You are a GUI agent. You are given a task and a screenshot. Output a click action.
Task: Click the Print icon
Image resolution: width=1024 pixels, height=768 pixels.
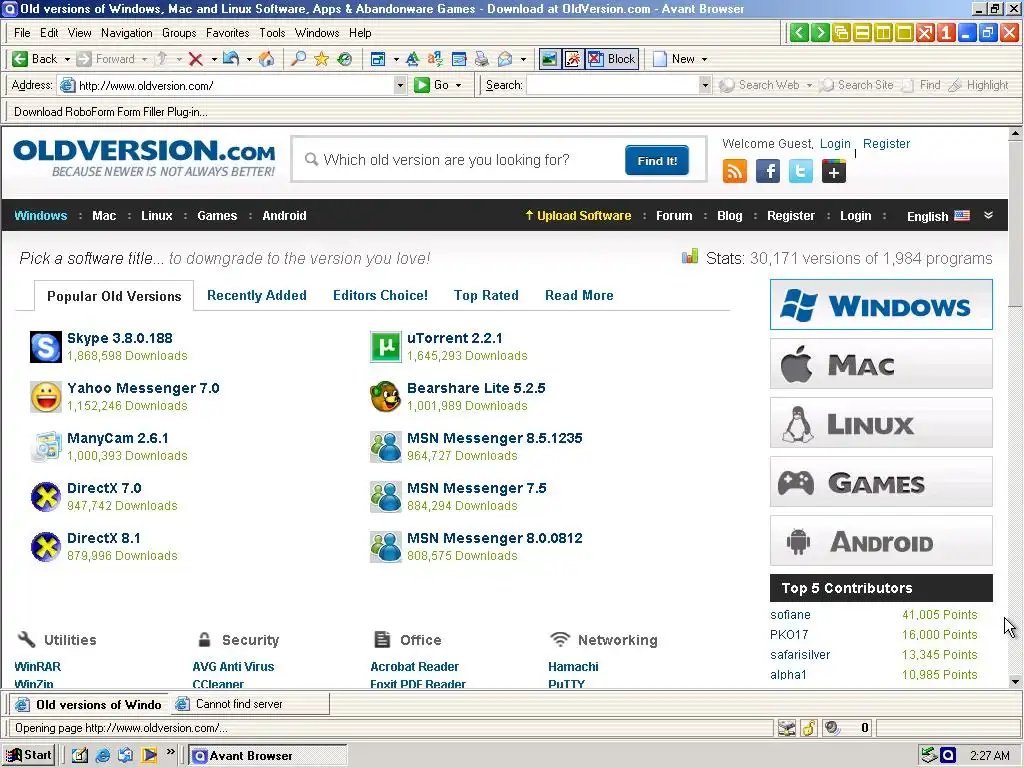[481, 59]
